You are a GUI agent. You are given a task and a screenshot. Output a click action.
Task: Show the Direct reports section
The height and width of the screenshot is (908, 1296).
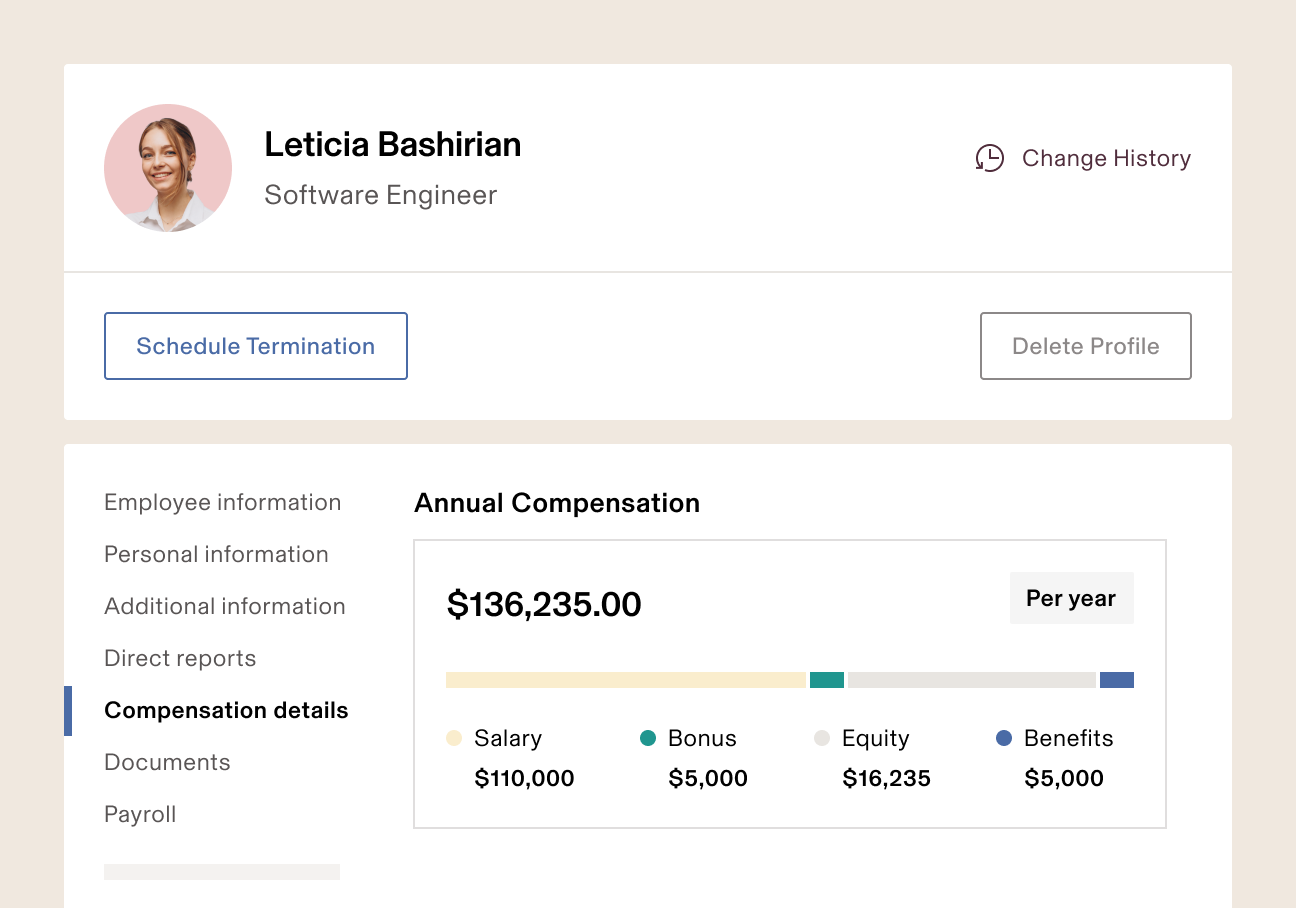tap(180, 658)
